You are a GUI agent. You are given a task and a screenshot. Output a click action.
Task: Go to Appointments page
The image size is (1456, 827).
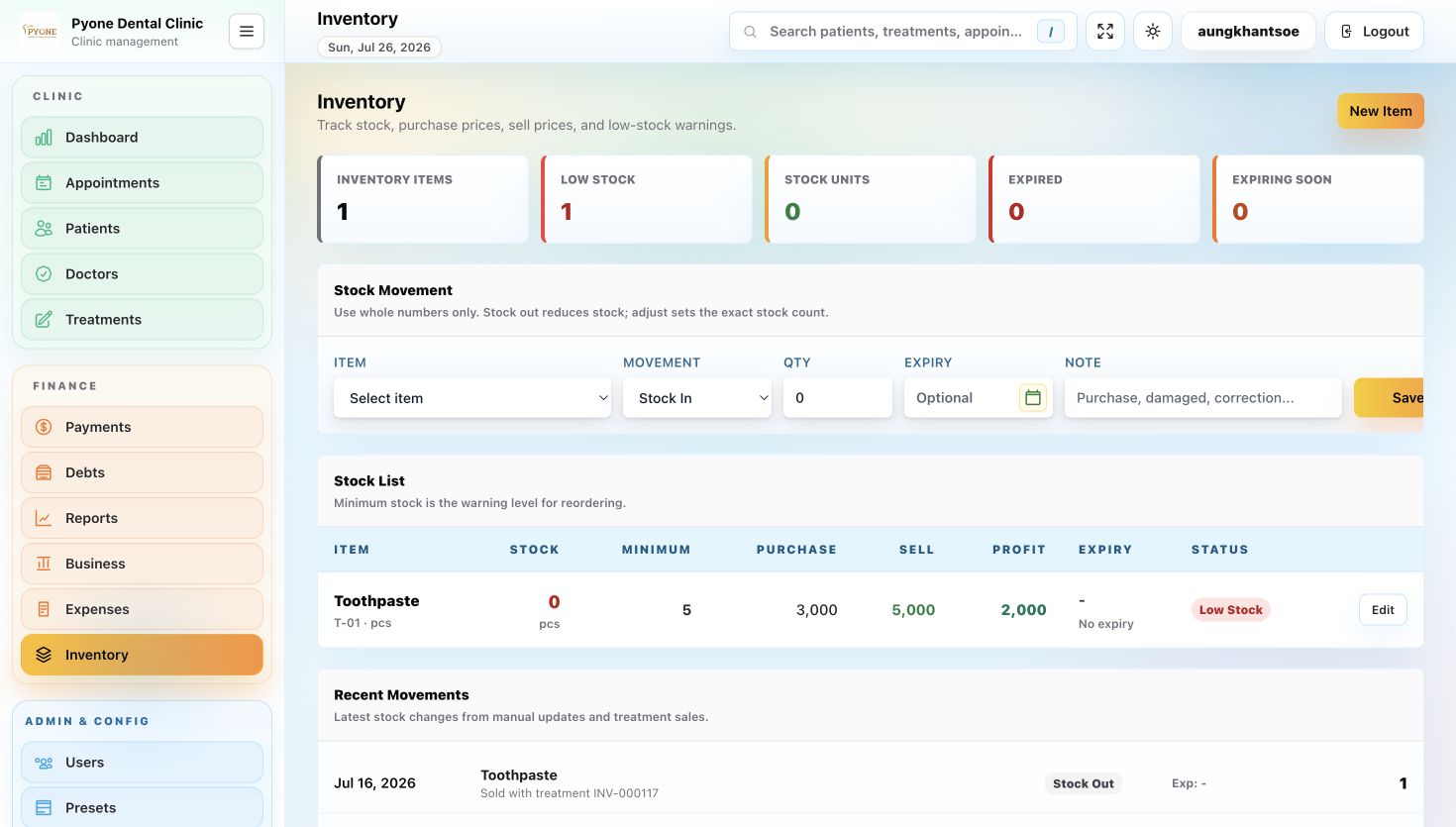pyautogui.click(x=142, y=183)
